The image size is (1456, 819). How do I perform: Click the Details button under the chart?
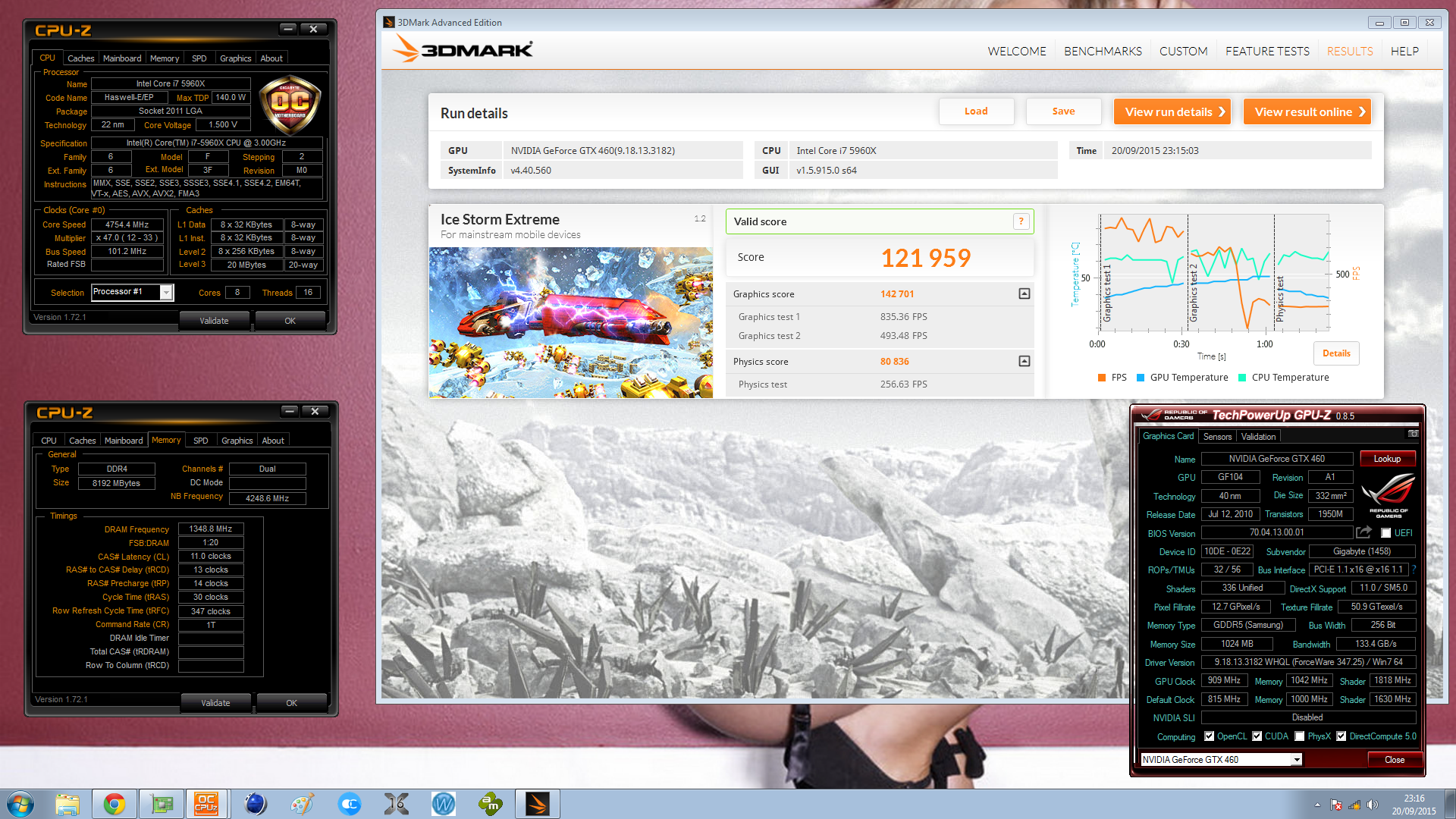pos(1336,353)
